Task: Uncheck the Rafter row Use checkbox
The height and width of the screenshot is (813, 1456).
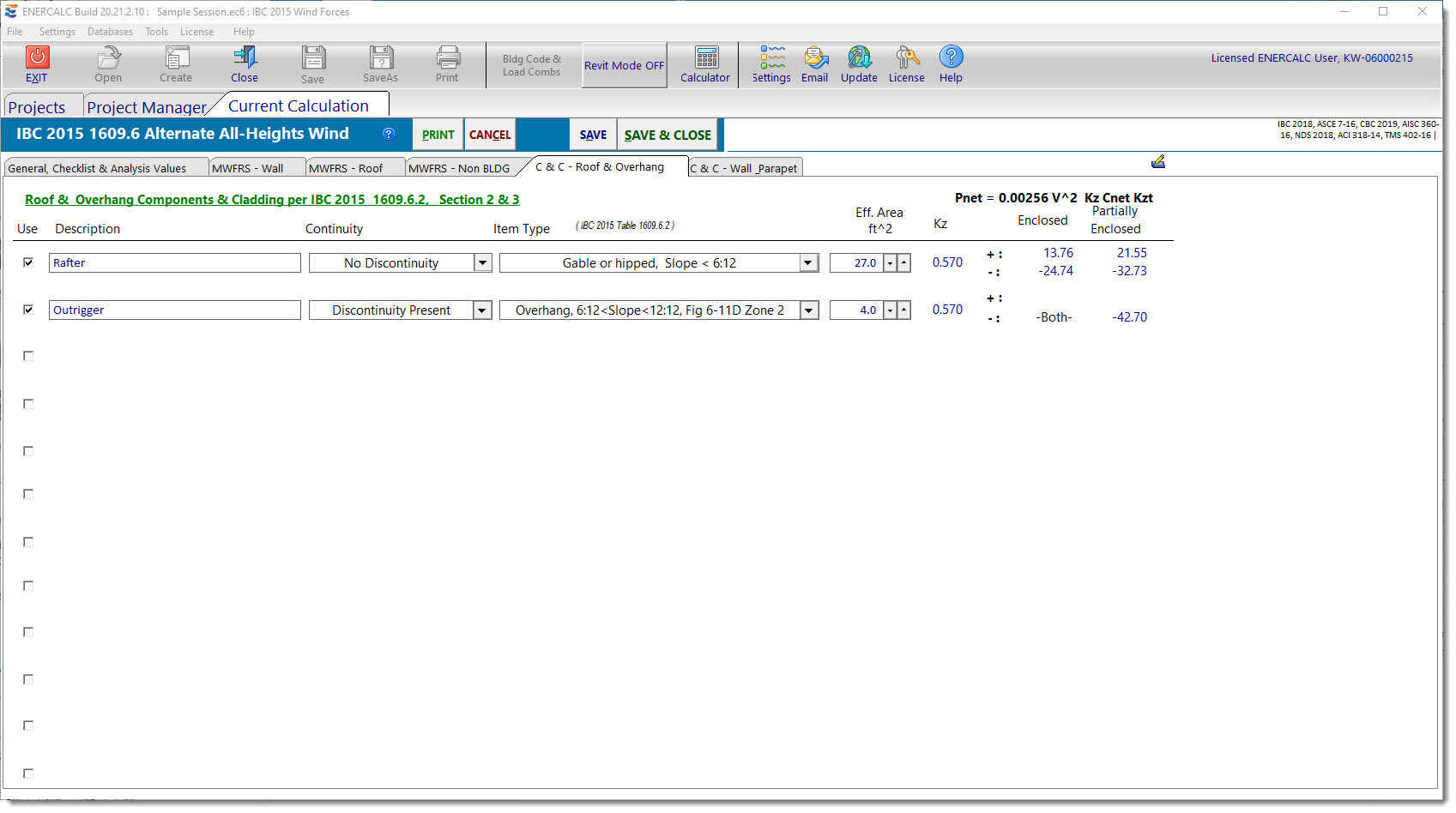Action: tap(28, 262)
